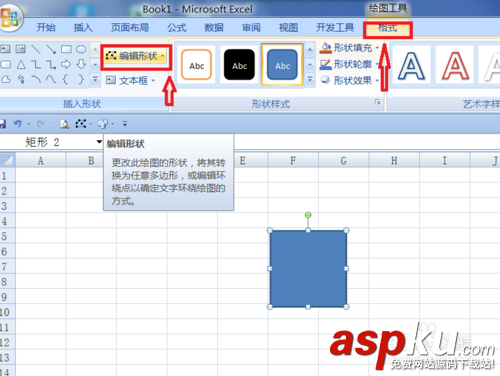Select the Elbow Connector shape
500x376 pixels.
click(x=36, y=64)
